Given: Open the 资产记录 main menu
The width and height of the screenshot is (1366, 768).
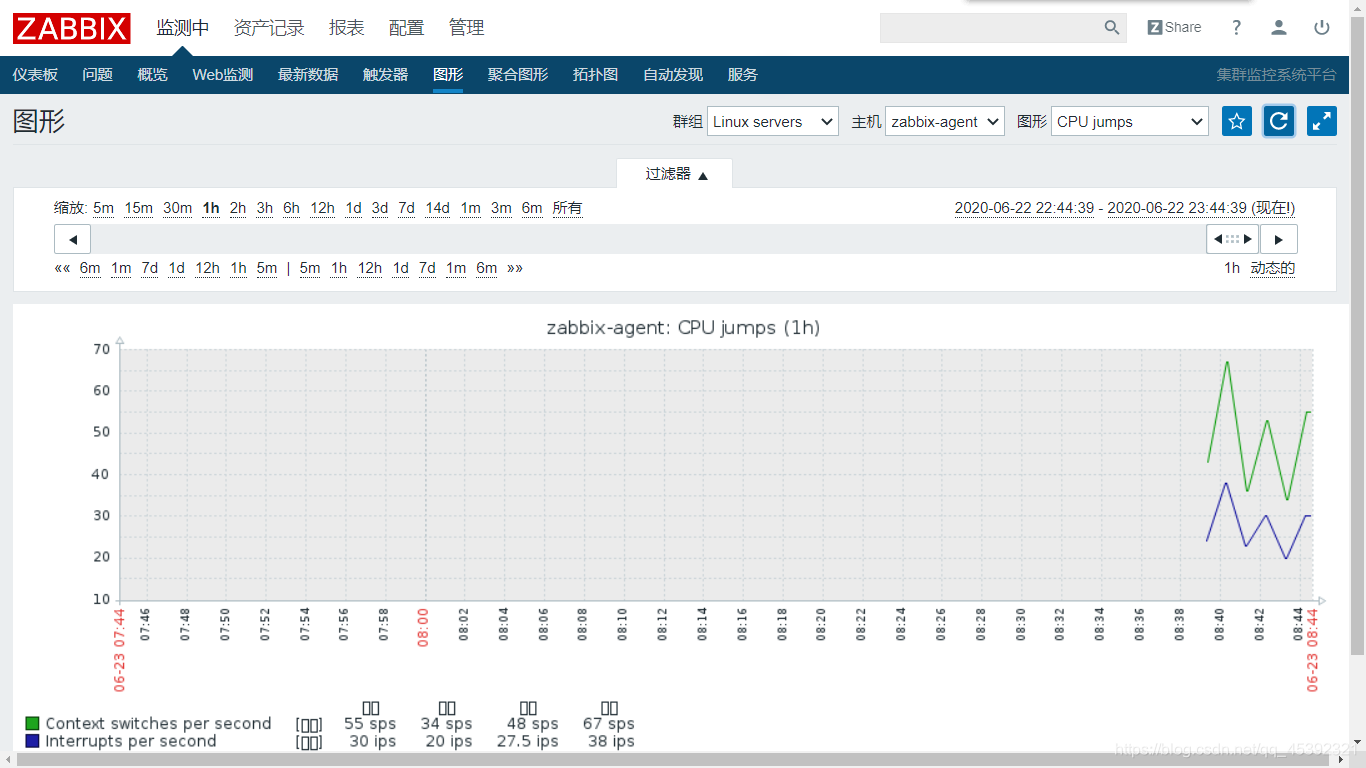Looking at the screenshot, I should (269, 28).
